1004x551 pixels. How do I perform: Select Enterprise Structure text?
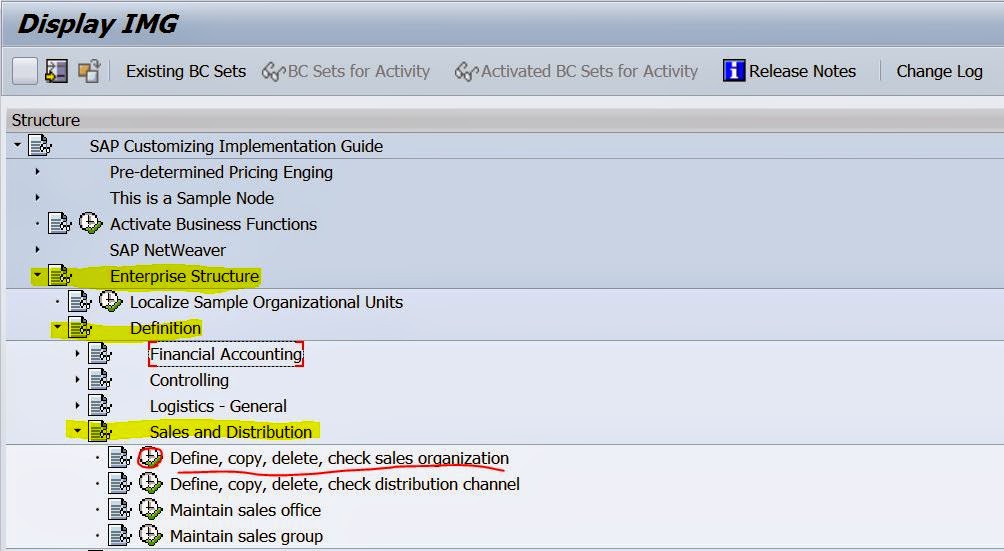point(184,276)
